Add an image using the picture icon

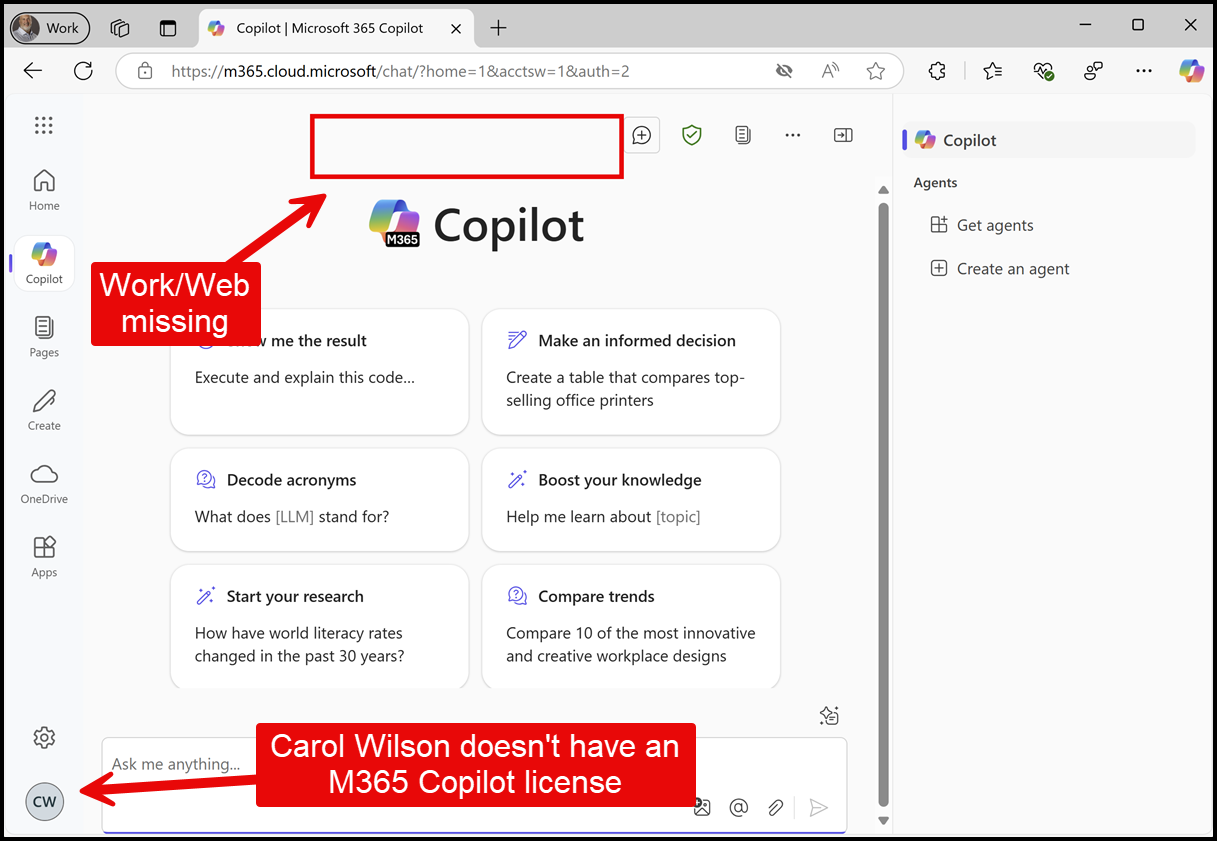pyautogui.click(x=702, y=807)
